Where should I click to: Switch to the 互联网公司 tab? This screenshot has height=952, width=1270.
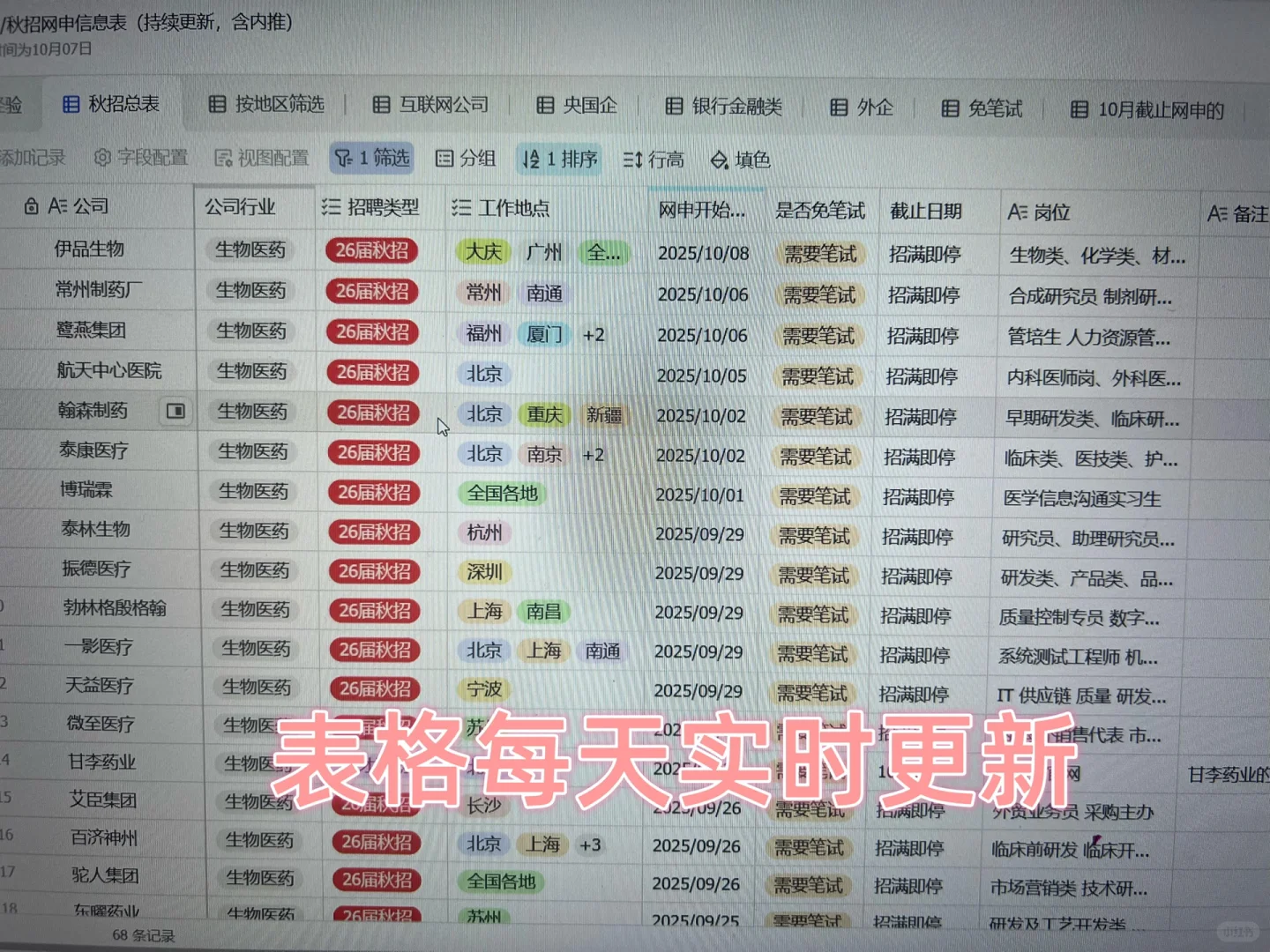pyautogui.click(x=430, y=105)
